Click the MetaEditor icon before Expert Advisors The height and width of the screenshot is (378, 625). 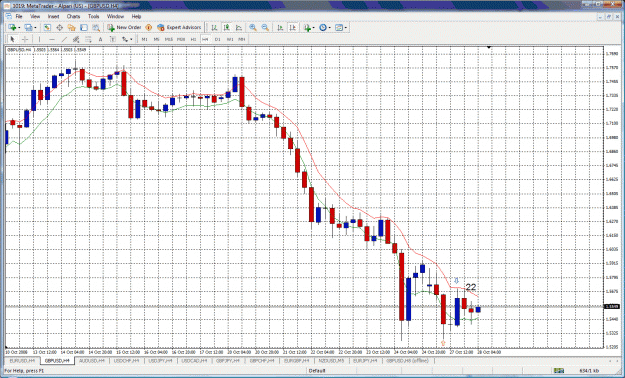click(149, 28)
